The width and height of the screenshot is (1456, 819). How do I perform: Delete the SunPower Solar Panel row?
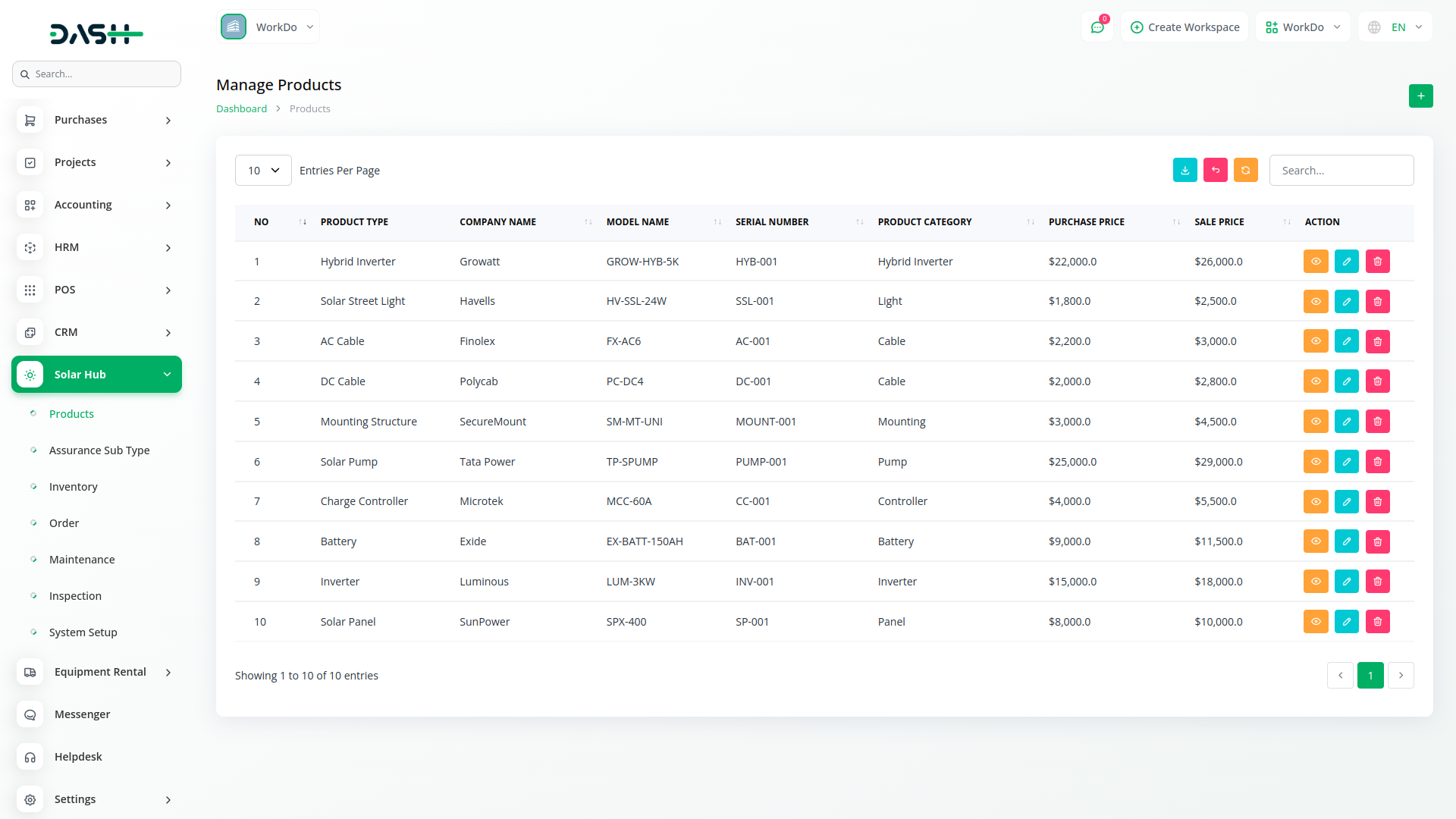(1377, 622)
